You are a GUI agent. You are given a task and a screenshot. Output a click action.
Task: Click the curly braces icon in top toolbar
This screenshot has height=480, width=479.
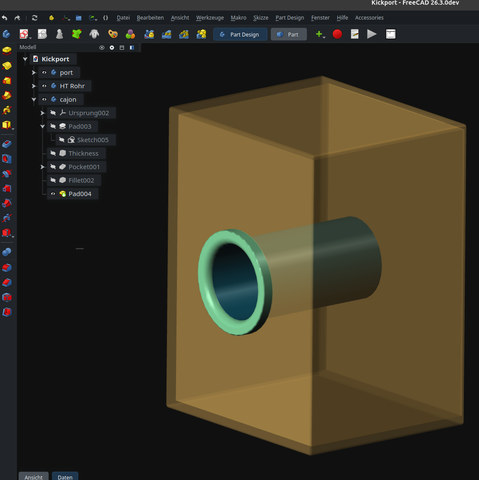[x=105, y=18]
